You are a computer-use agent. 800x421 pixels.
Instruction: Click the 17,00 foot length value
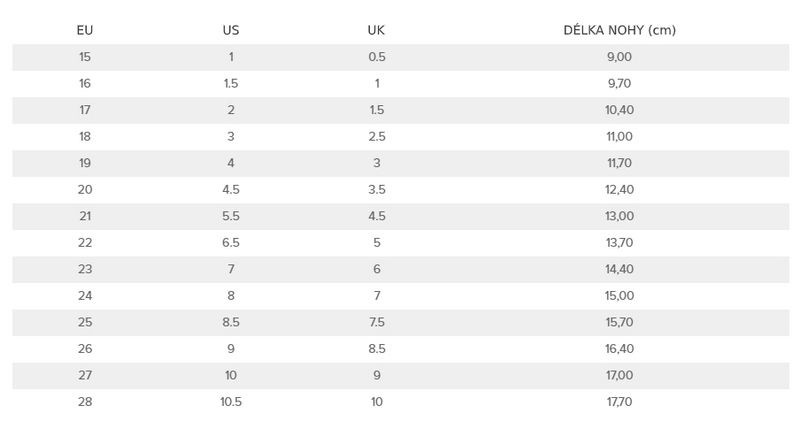pos(619,375)
